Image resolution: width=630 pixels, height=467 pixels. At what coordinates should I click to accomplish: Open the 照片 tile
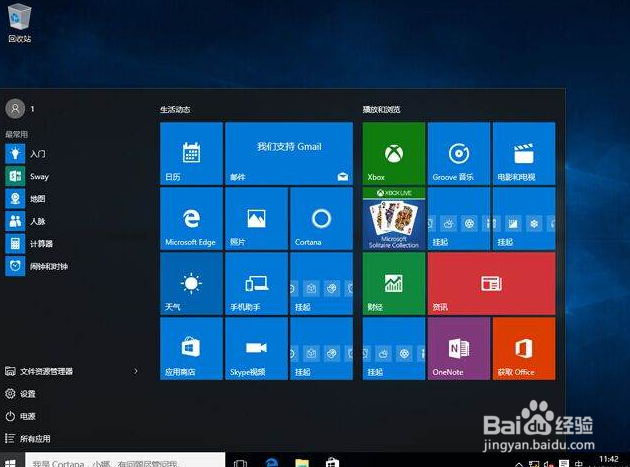click(x=256, y=219)
